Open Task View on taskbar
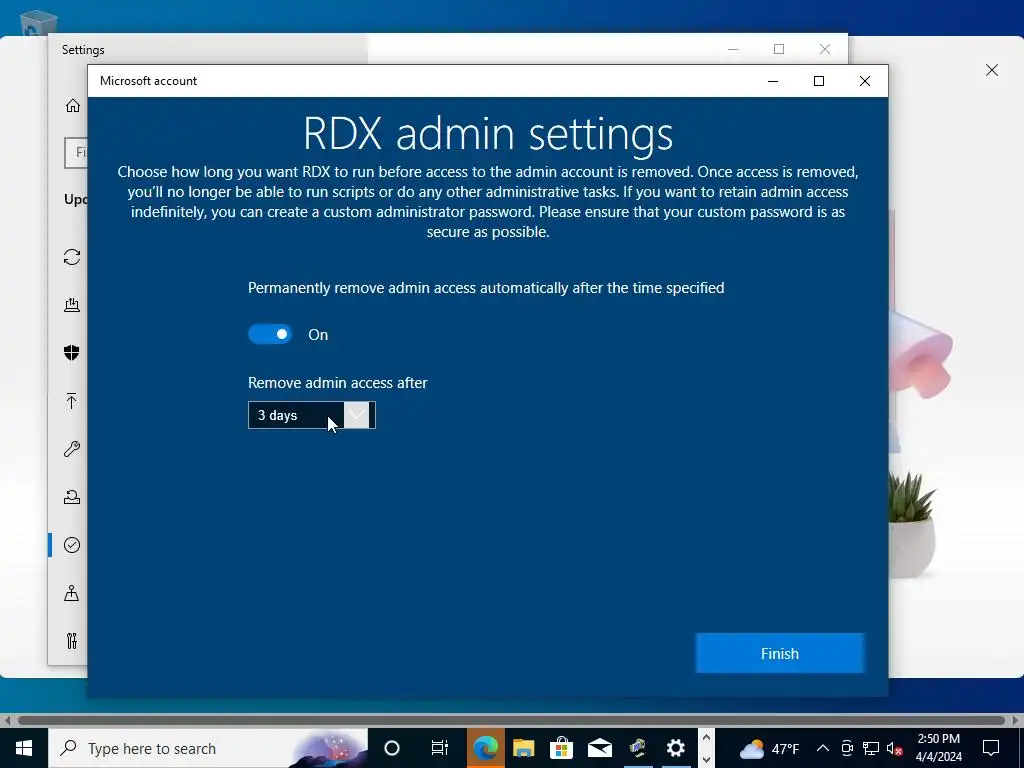The width and height of the screenshot is (1024, 768). [x=440, y=748]
